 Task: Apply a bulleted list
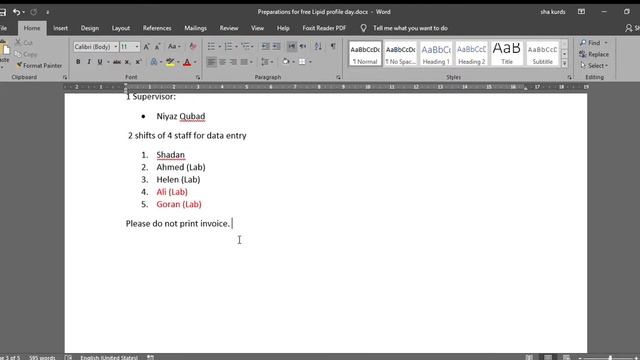coord(211,47)
